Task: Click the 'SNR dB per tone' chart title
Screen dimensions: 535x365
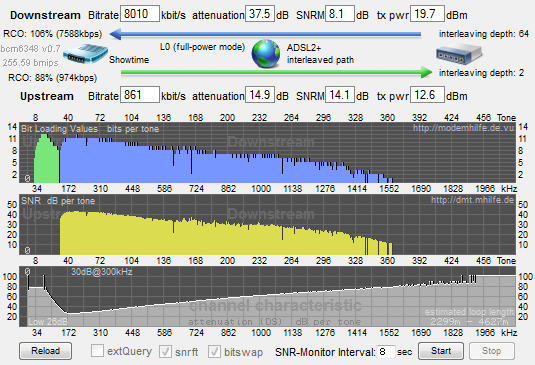Action: point(58,201)
